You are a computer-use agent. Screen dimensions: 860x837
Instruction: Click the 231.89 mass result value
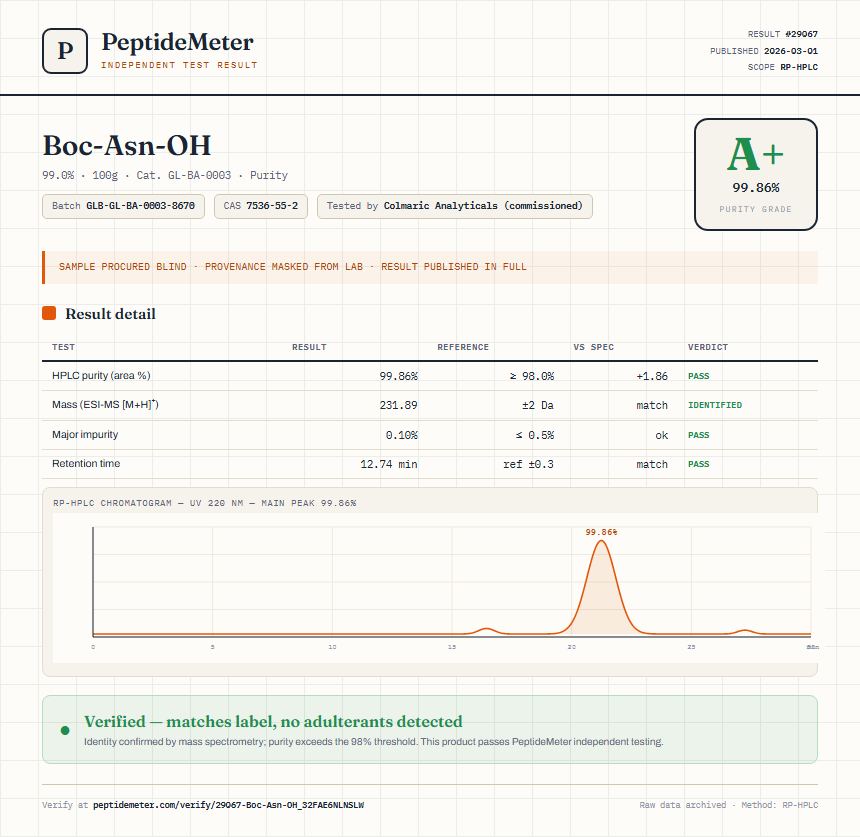point(398,405)
